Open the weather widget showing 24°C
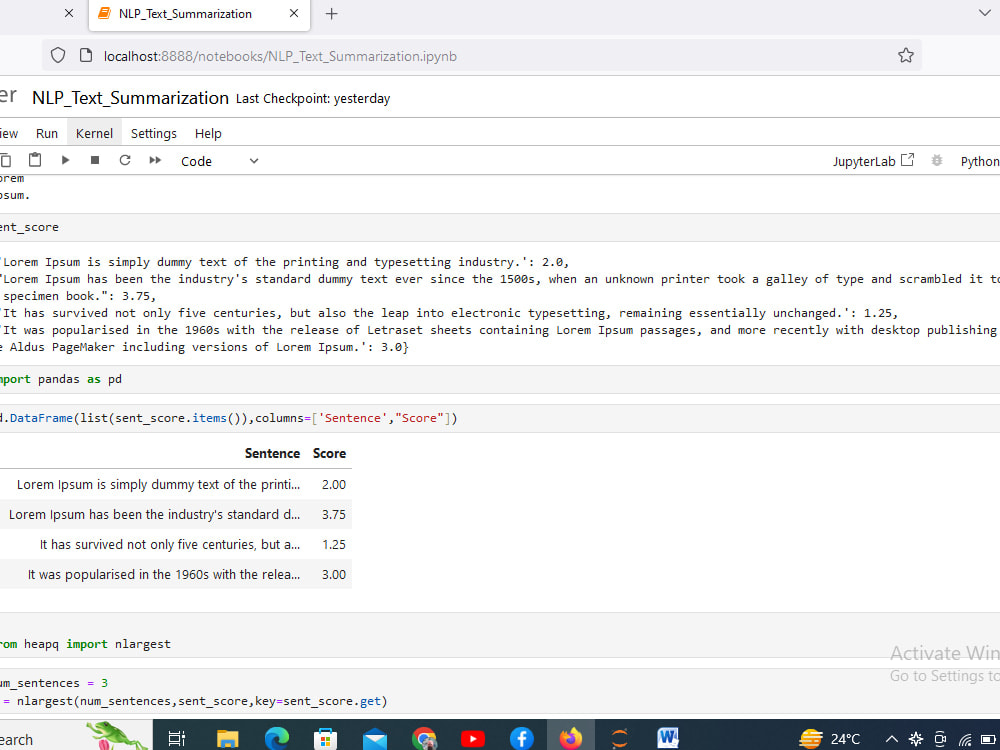1000x750 pixels. [x=829, y=739]
